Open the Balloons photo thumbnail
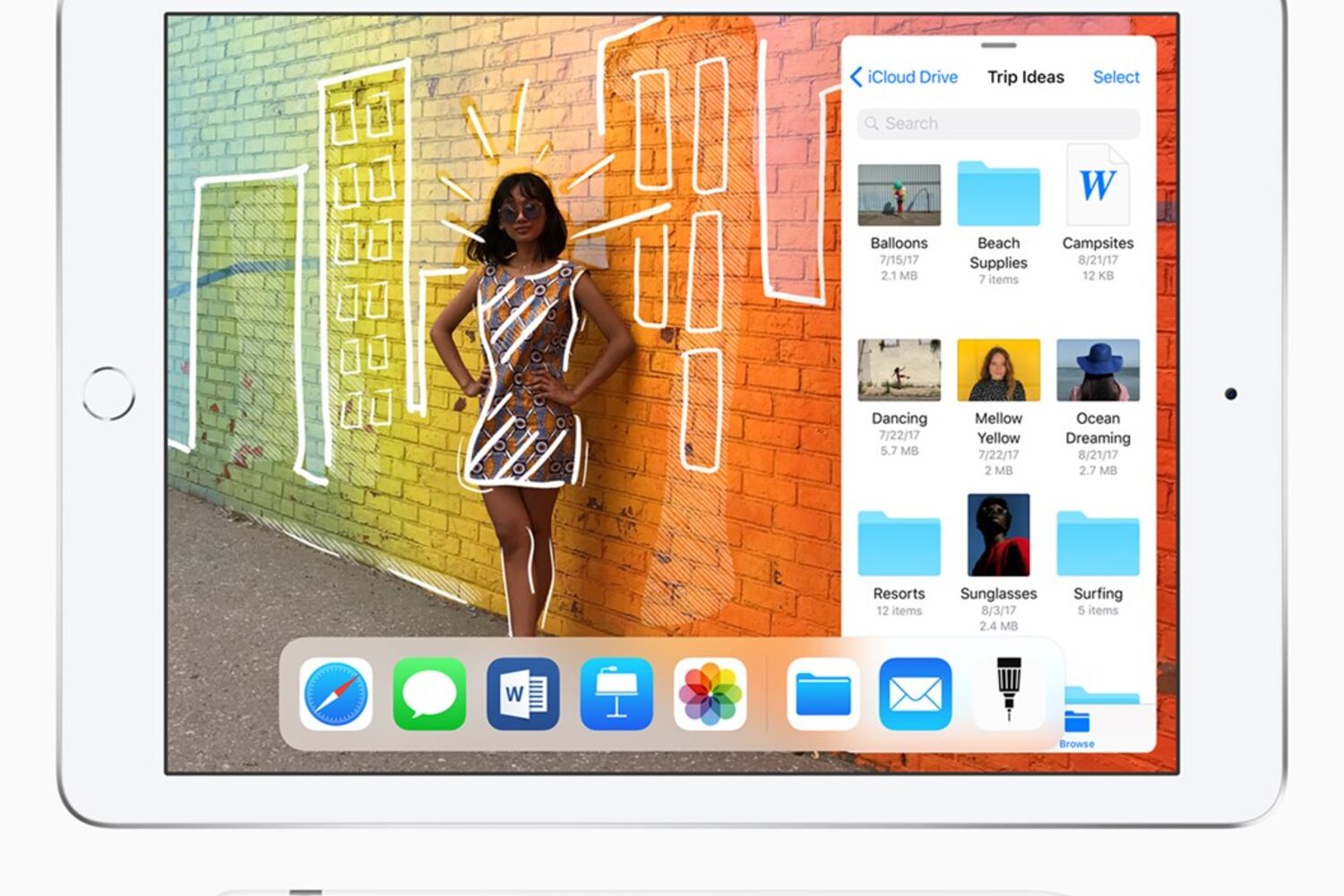Image resolution: width=1344 pixels, height=896 pixels. tap(899, 194)
